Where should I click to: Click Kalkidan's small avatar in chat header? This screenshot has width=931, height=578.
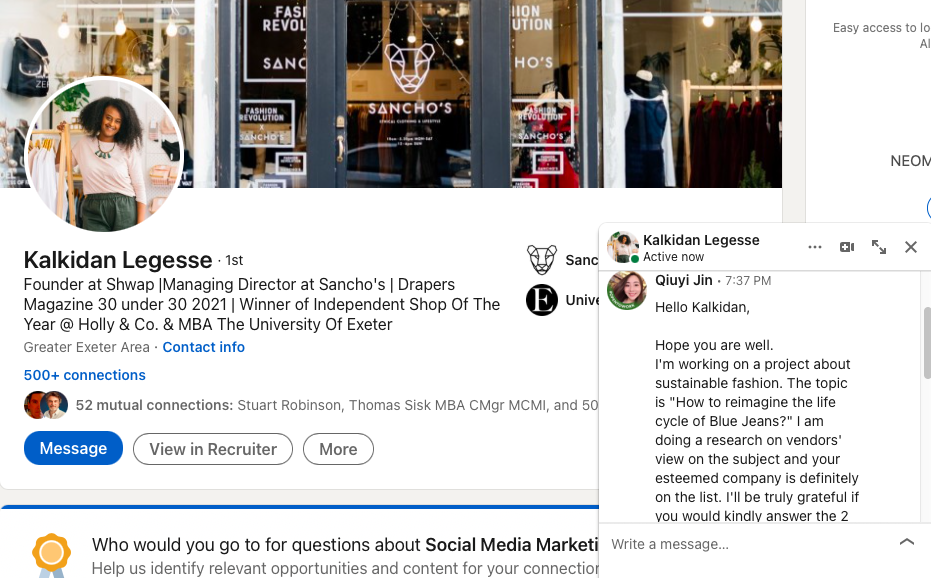(622, 247)
